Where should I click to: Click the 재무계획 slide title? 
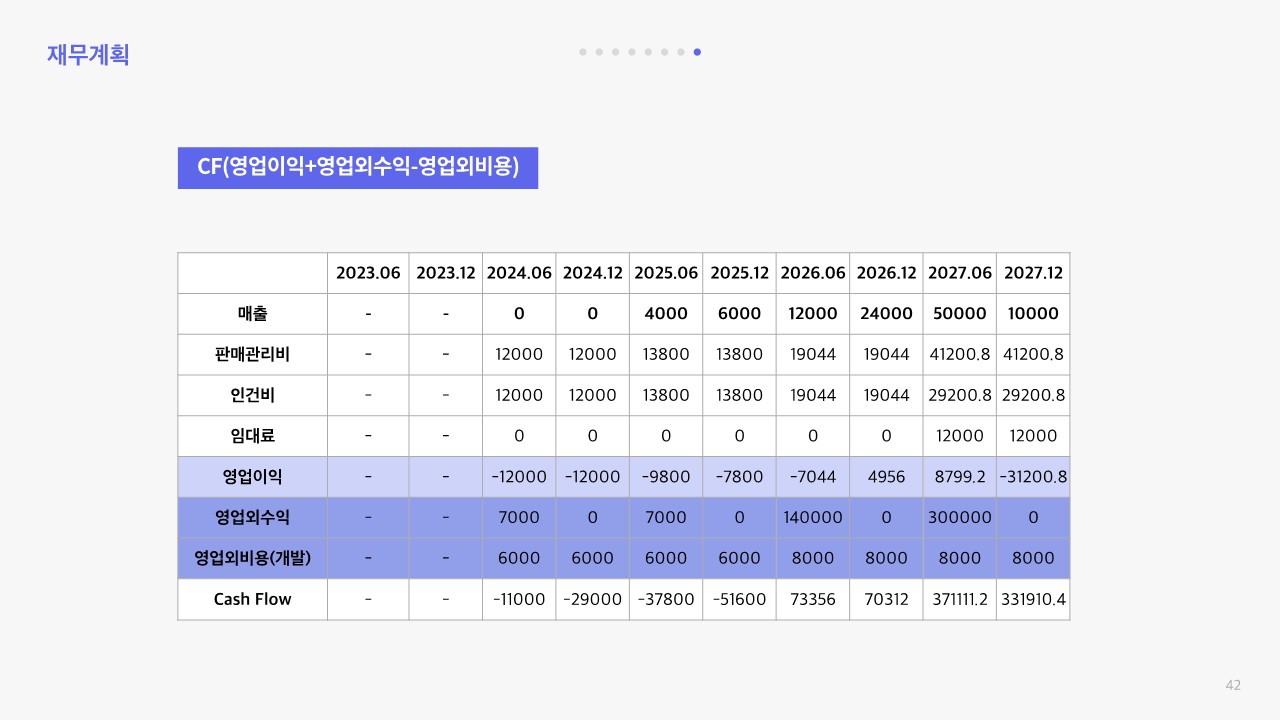coord(88,54)
